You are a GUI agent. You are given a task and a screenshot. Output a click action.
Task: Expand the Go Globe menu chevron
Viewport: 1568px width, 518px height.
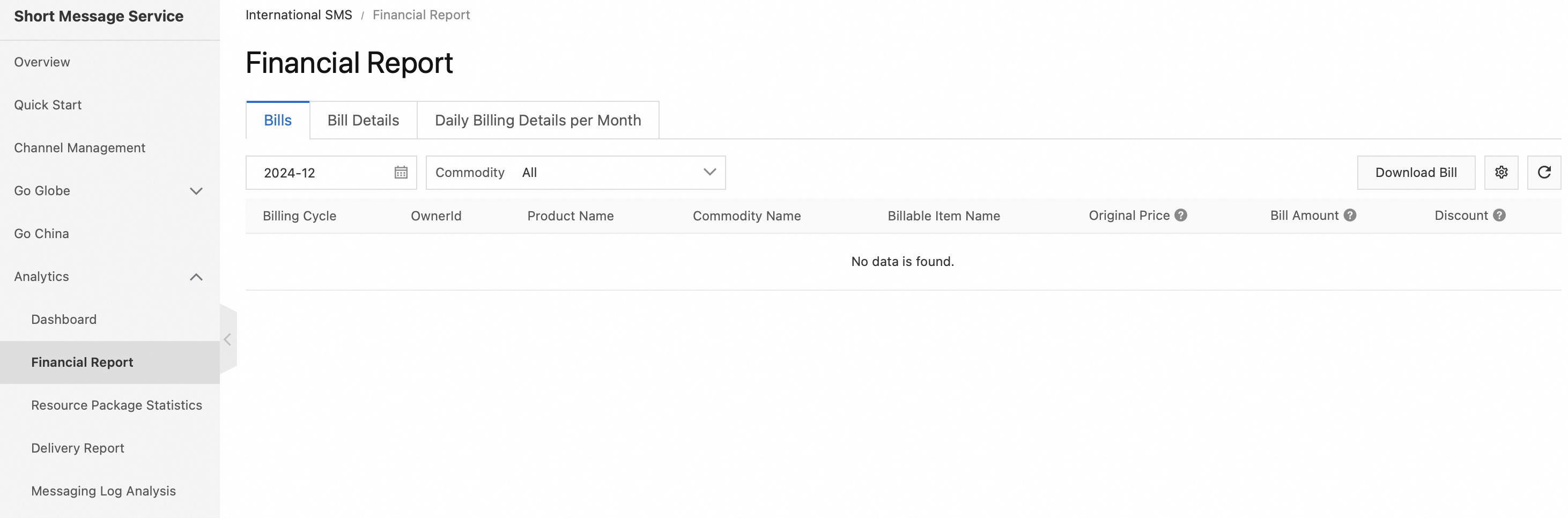click(196, 190)
